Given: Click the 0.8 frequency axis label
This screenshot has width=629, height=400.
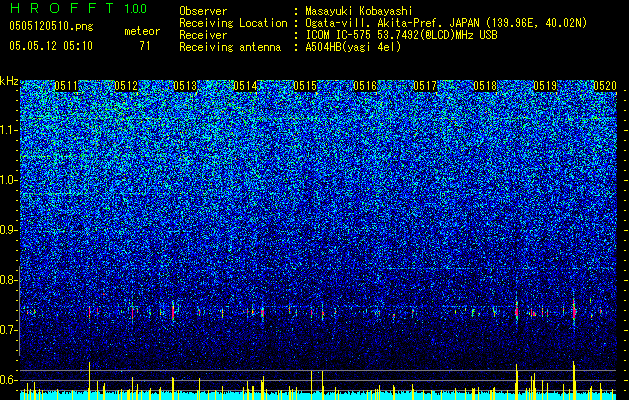Looking at the screenshot, I should 8,280.
